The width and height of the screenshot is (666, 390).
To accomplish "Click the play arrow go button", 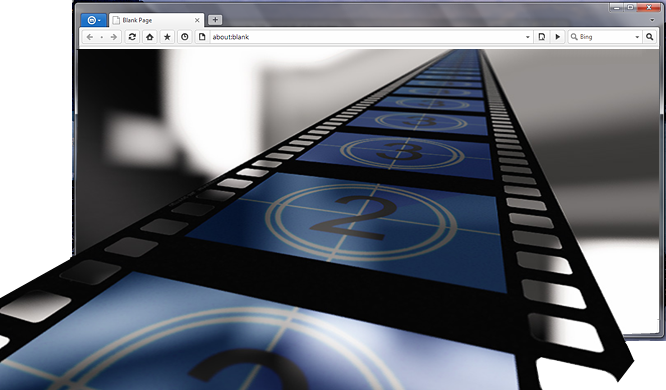I will pos(557,37).
